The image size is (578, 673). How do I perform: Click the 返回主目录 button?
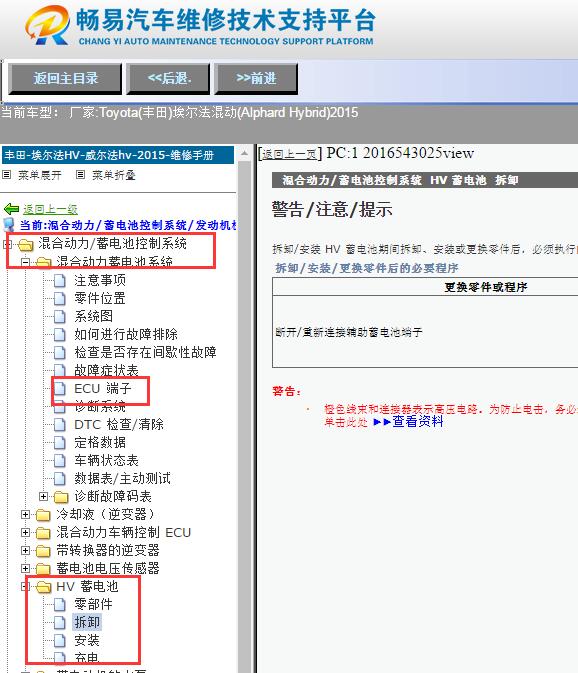pos(65,79)
